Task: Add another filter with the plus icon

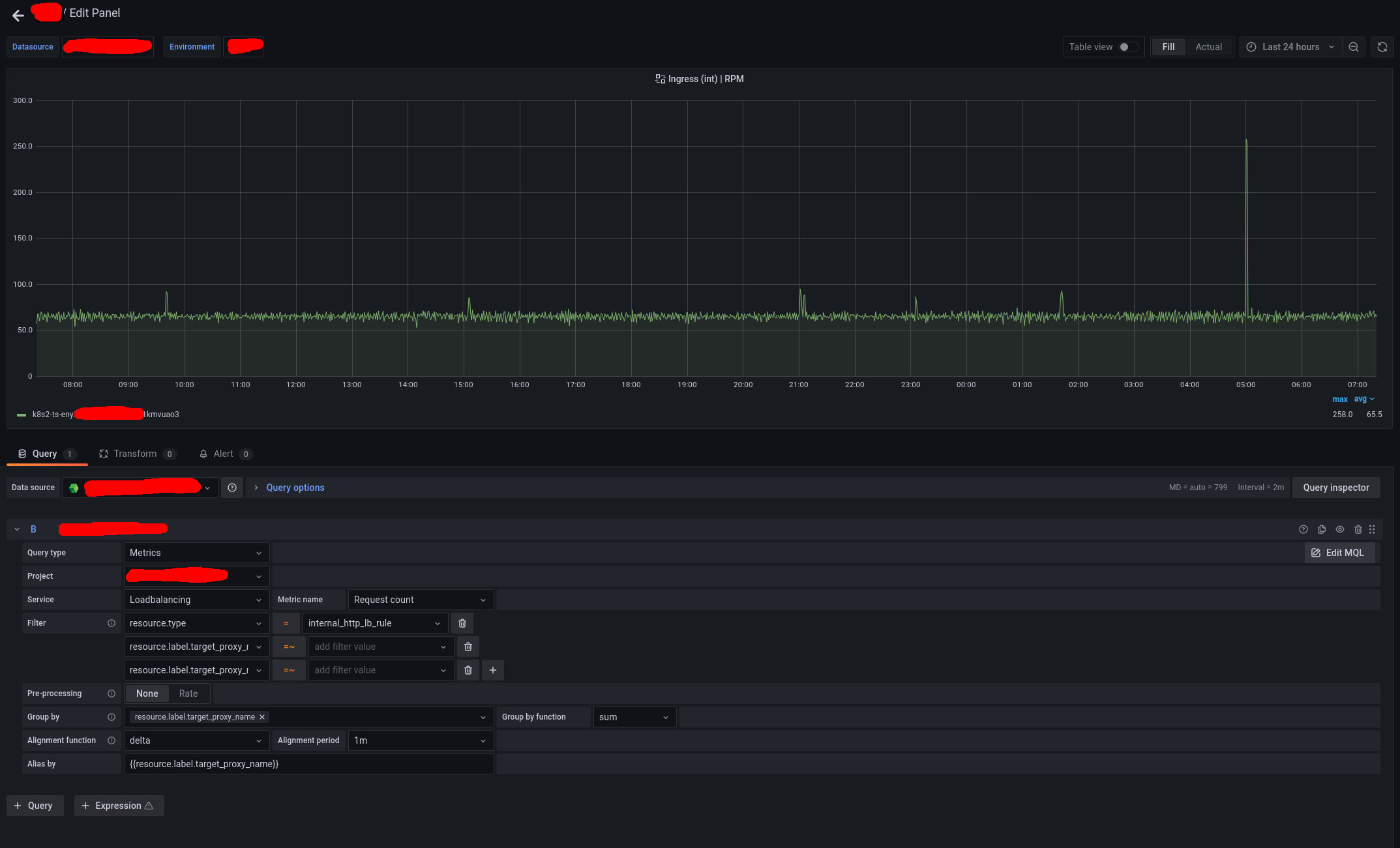Action: tap(492, 670)
